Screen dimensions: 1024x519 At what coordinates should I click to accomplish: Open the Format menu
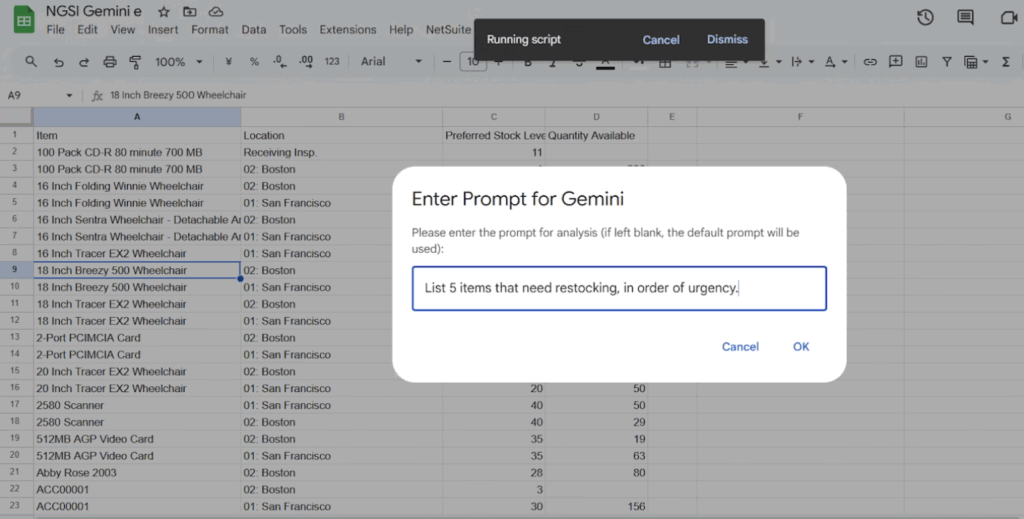point(210,29)
